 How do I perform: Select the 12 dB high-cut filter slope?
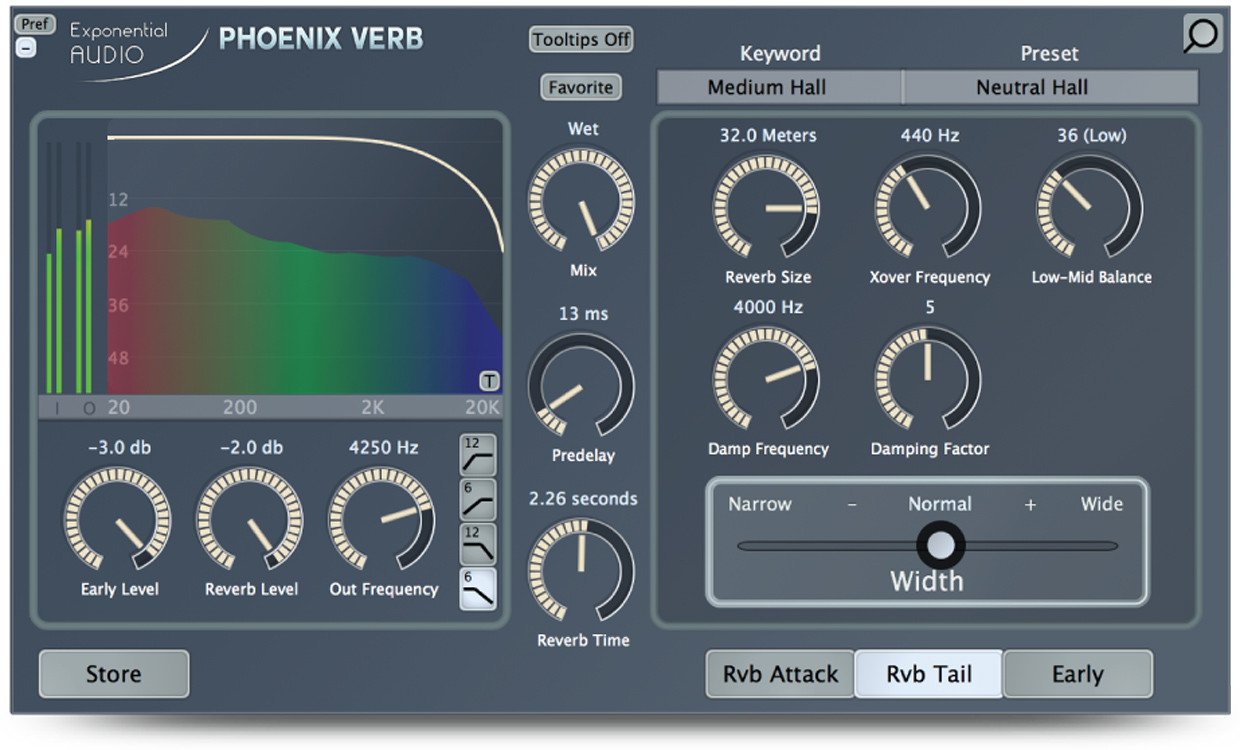click(477, 544)
